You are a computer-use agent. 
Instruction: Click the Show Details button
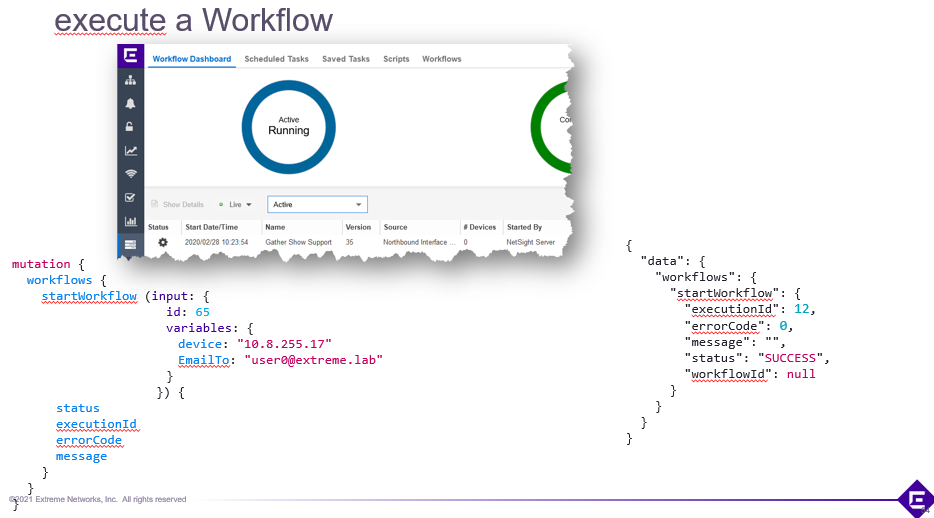coord(176,204)
